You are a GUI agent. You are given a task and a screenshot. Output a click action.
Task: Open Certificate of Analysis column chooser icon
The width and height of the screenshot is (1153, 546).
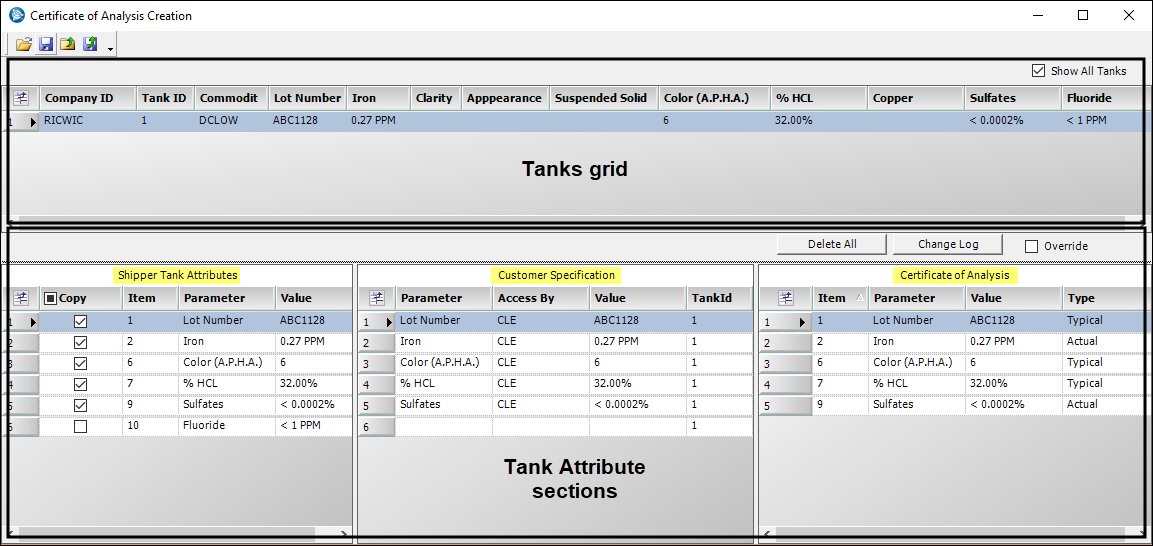[786, 298]
